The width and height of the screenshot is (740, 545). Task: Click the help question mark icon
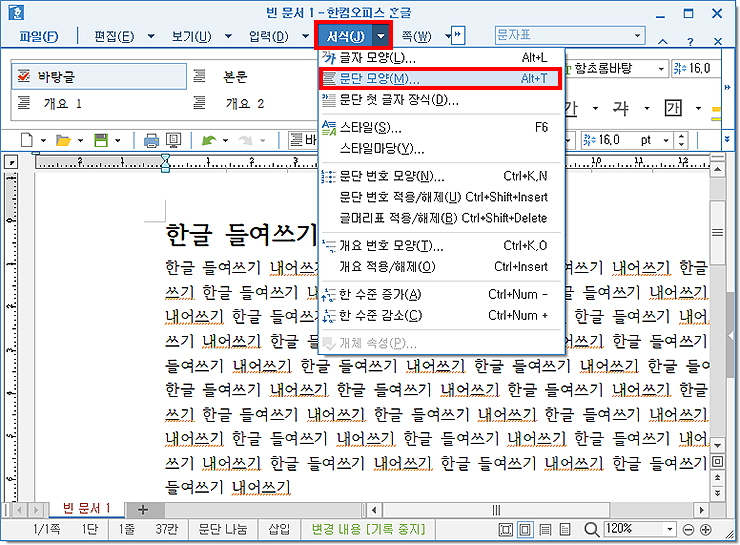pos(690,42)
